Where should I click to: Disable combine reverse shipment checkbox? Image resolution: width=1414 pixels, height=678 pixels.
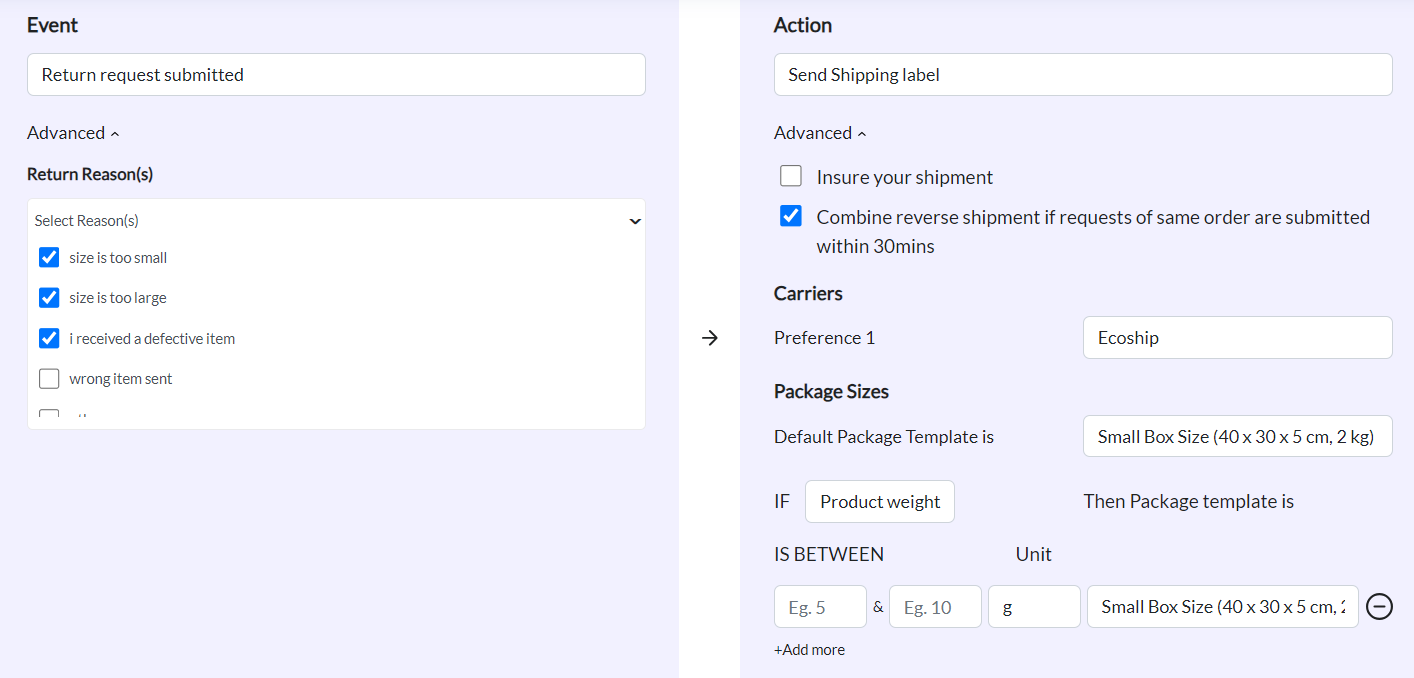coord(791,217)
